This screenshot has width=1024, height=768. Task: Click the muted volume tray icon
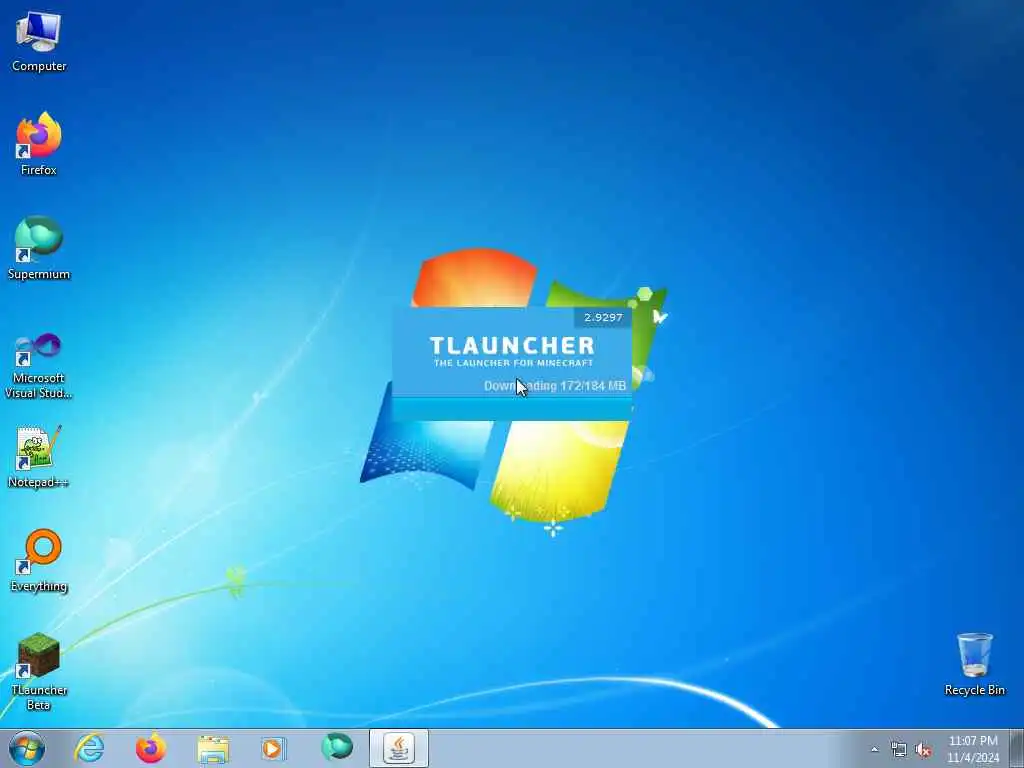(x=923, y=750)
